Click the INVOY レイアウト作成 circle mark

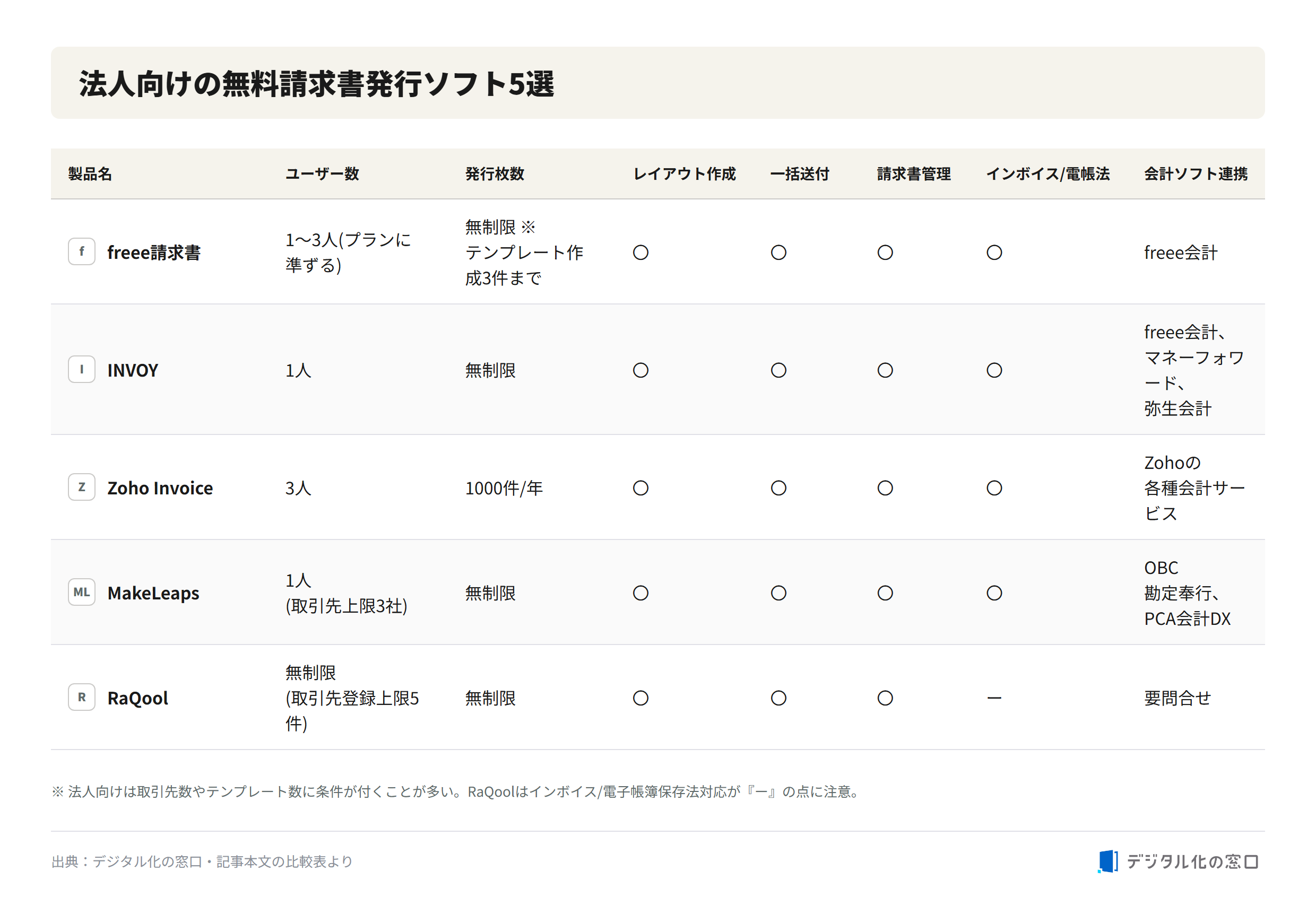tap(641, 371)
